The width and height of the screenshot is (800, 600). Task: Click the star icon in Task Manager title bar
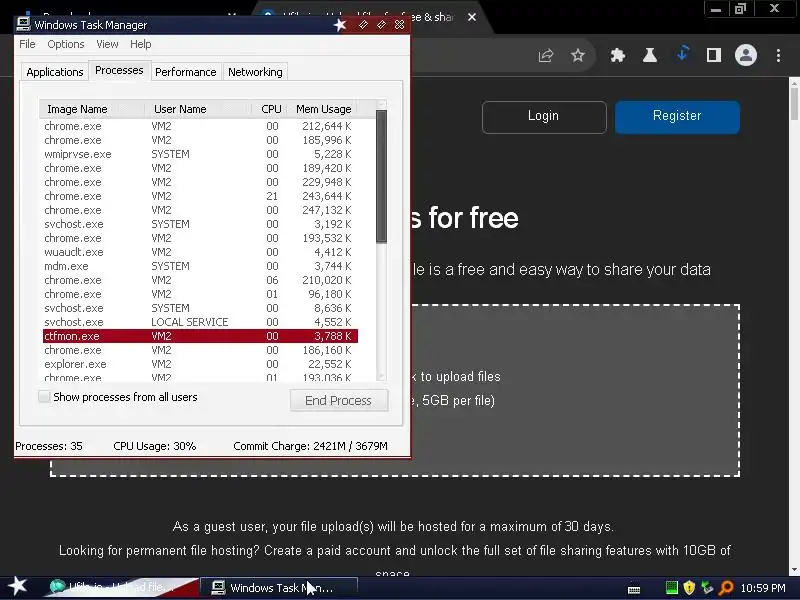pyautogui.click(x=340, y=24)
